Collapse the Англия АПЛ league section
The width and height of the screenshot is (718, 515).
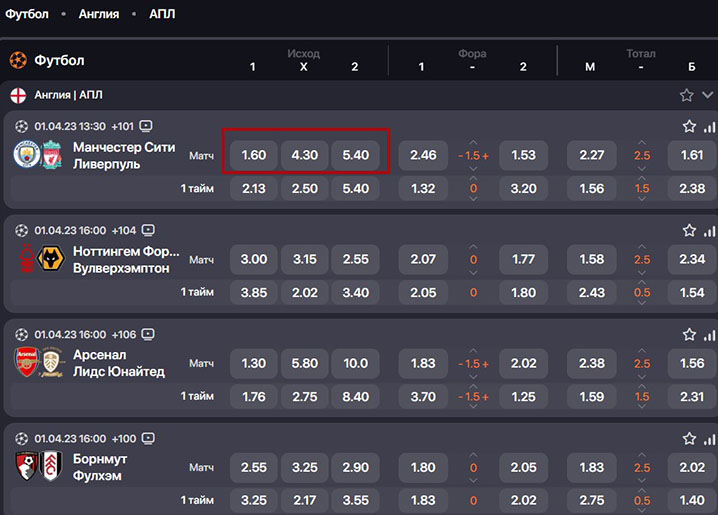point(708,95)
